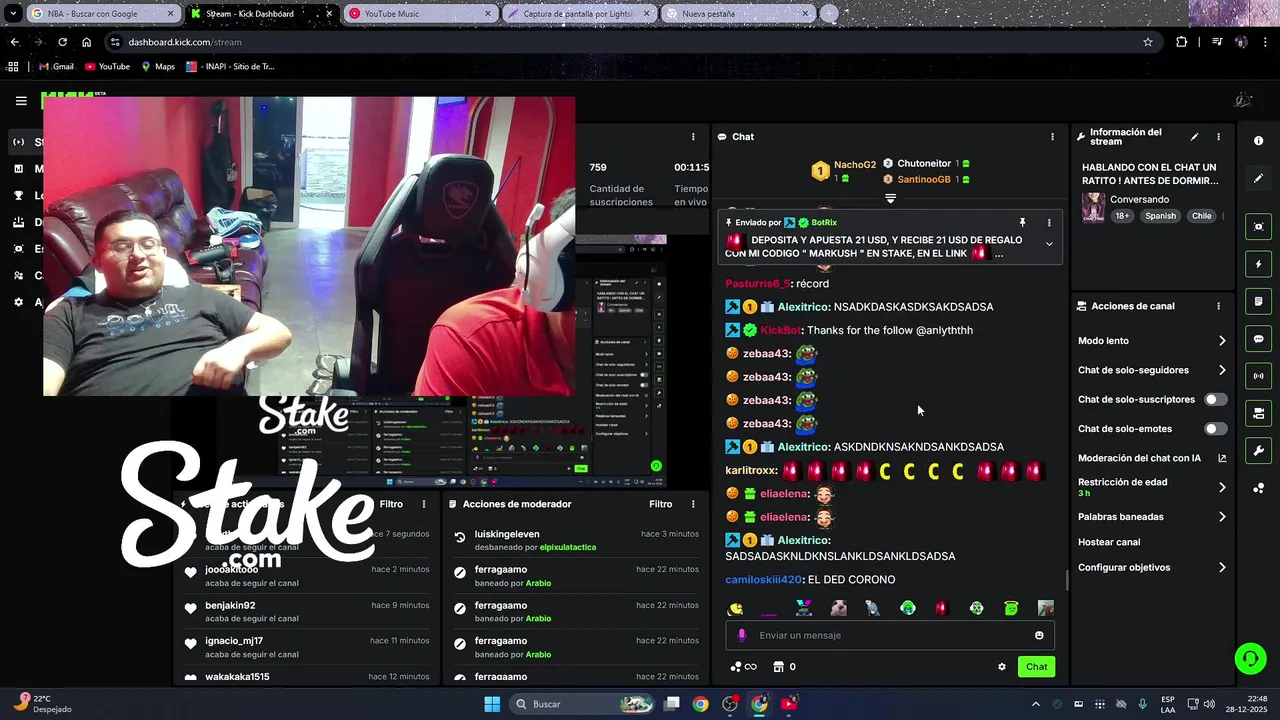Reload the page with browser refresh button
Screen dimensions: 1280x720
[62, 42]
